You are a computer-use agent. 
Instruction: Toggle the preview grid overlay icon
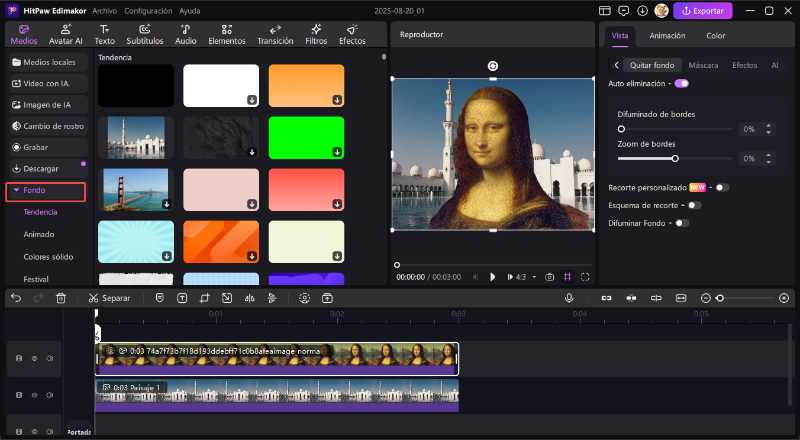coord(567,277)
